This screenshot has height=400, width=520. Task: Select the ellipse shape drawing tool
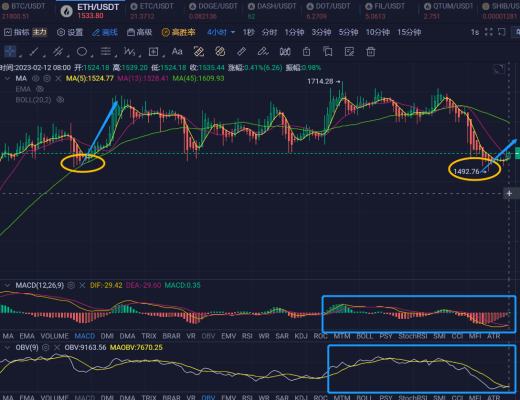(82, 52)
